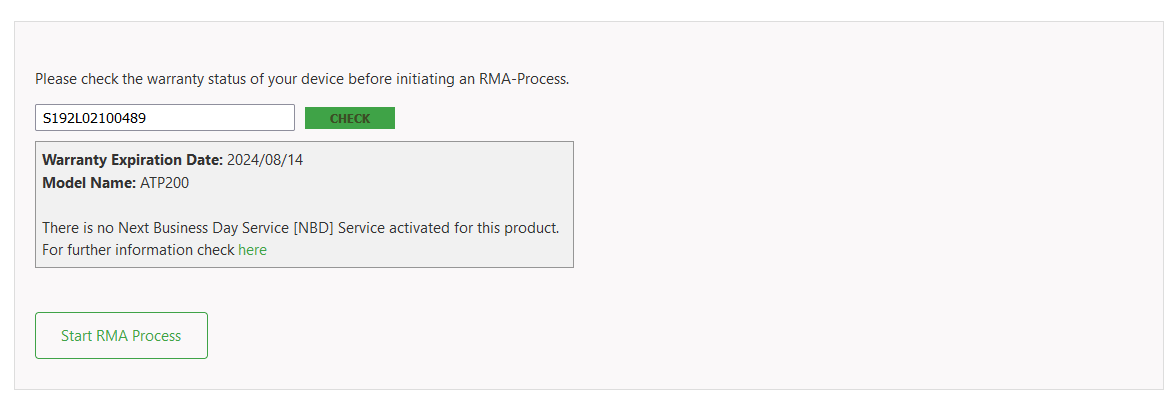Click the Model Name bold label
The width and height of the screenshot is (1176, 397).
click(x=89, y=182)
